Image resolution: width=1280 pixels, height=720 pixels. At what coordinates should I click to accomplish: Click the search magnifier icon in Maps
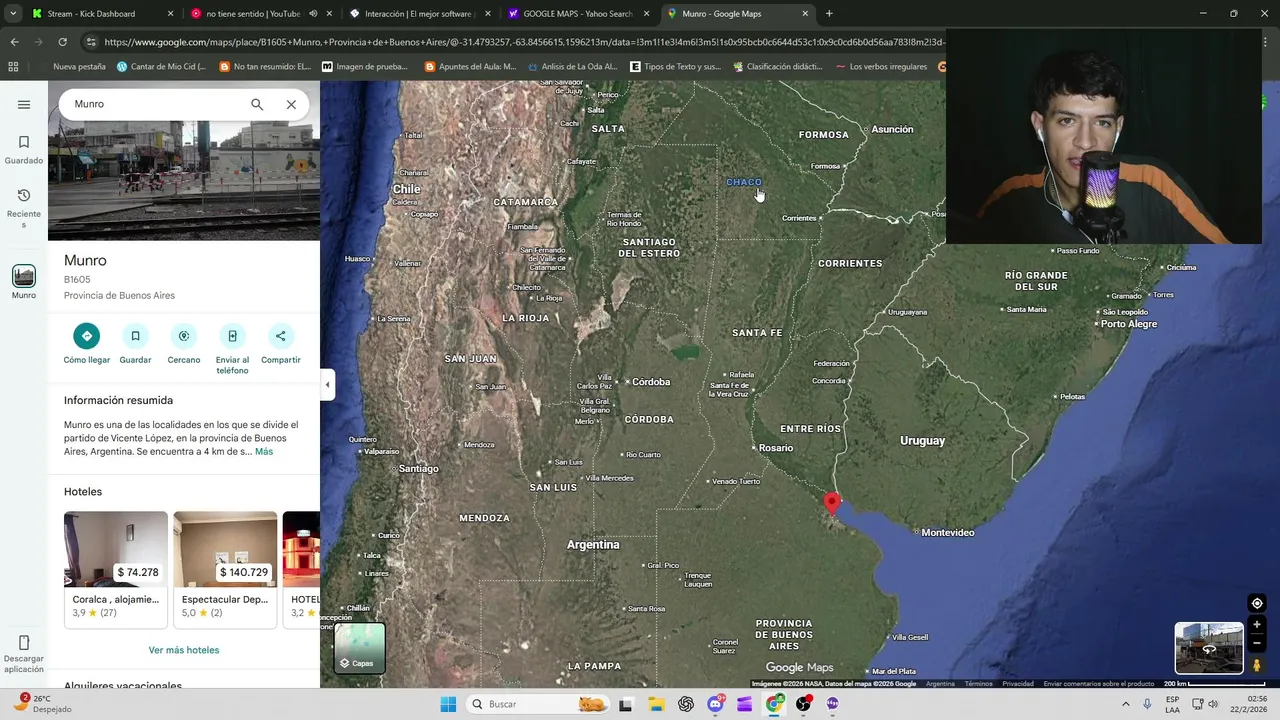(257, 104)
